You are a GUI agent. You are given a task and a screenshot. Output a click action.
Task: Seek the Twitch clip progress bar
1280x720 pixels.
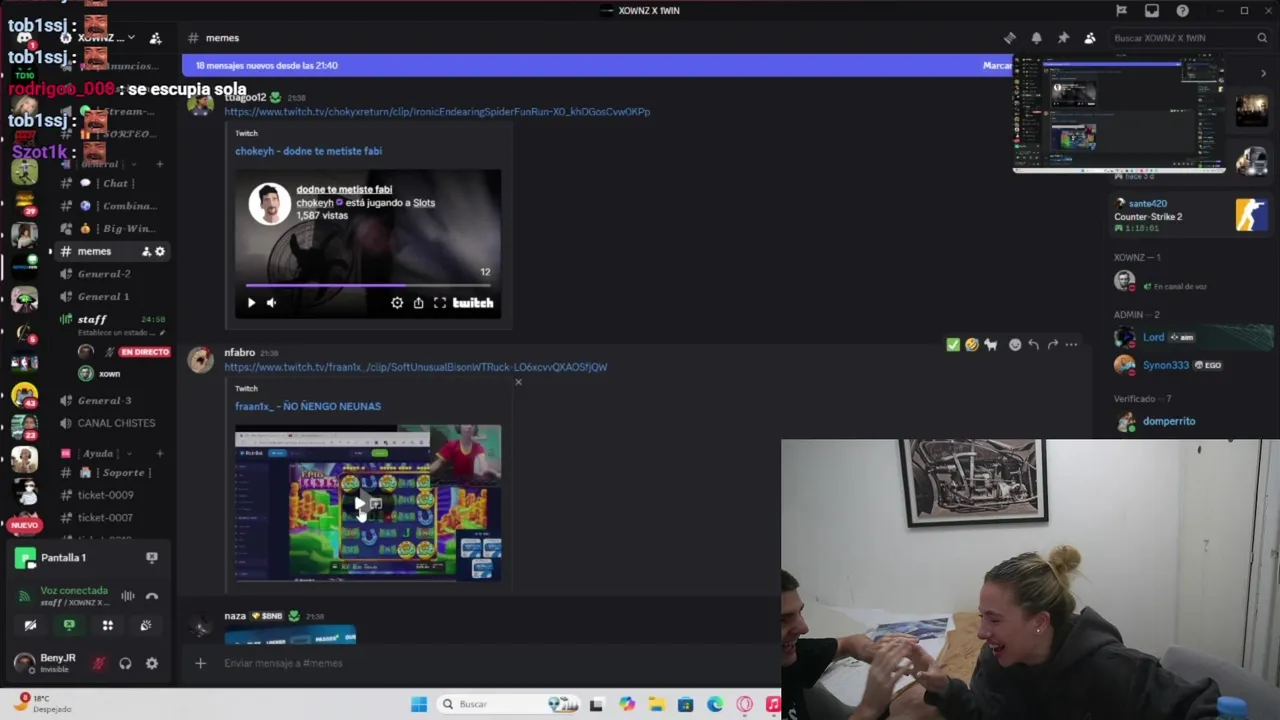coord(368,285)
